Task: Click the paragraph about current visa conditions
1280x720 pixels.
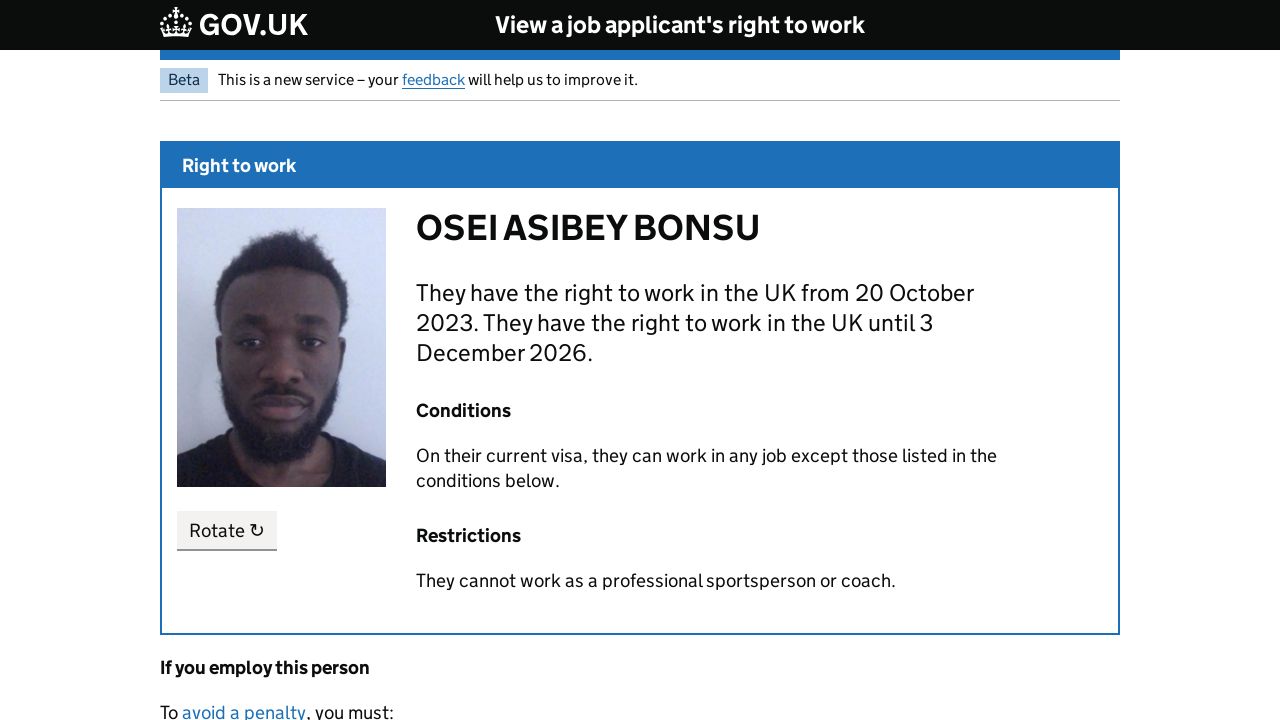Action: [x=706, y=468]
